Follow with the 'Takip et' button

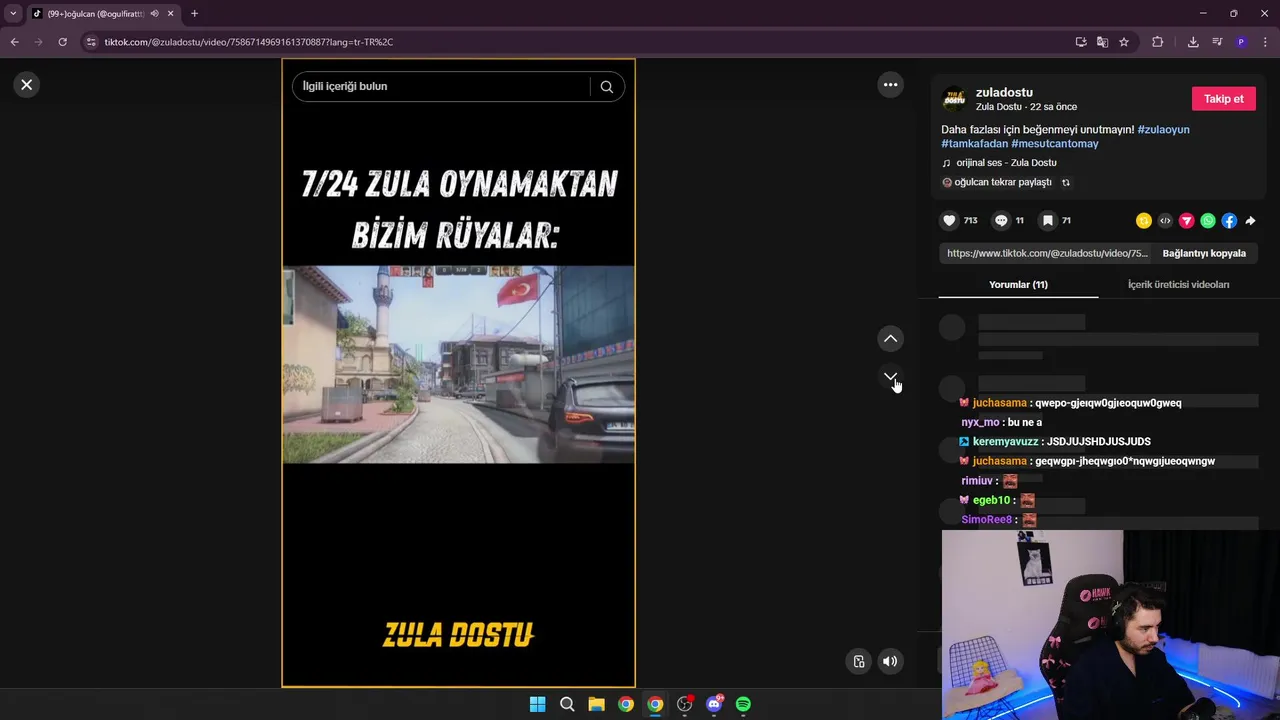[x=1223, y=99]
